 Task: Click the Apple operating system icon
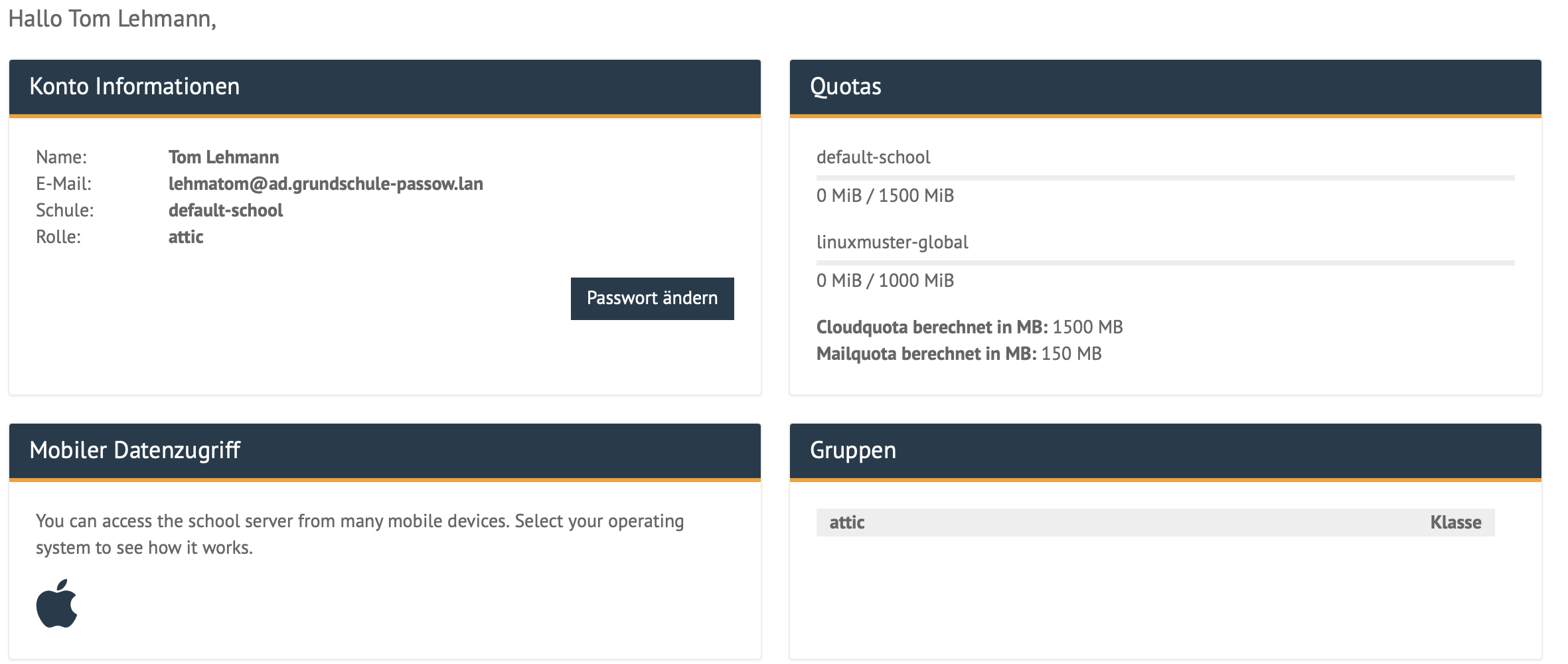57,604
